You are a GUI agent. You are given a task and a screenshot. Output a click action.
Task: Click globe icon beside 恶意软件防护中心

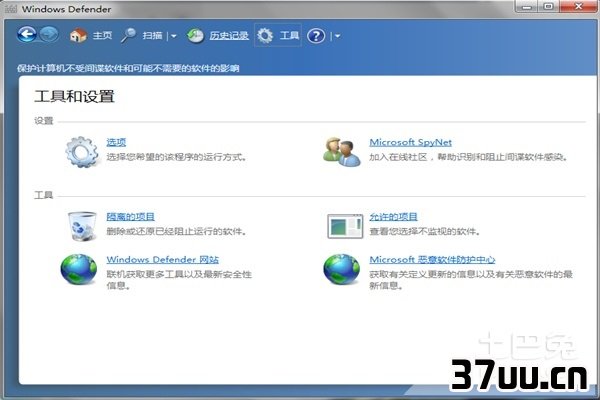pos(342,269)
